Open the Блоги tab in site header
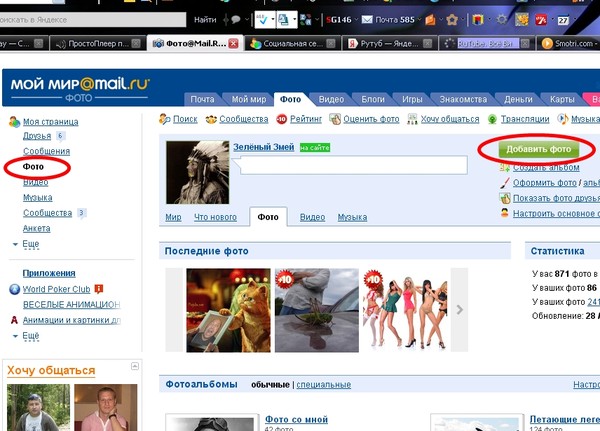This screenshot has height=431, width=600. pyautogui.click(x=373, y=100)
